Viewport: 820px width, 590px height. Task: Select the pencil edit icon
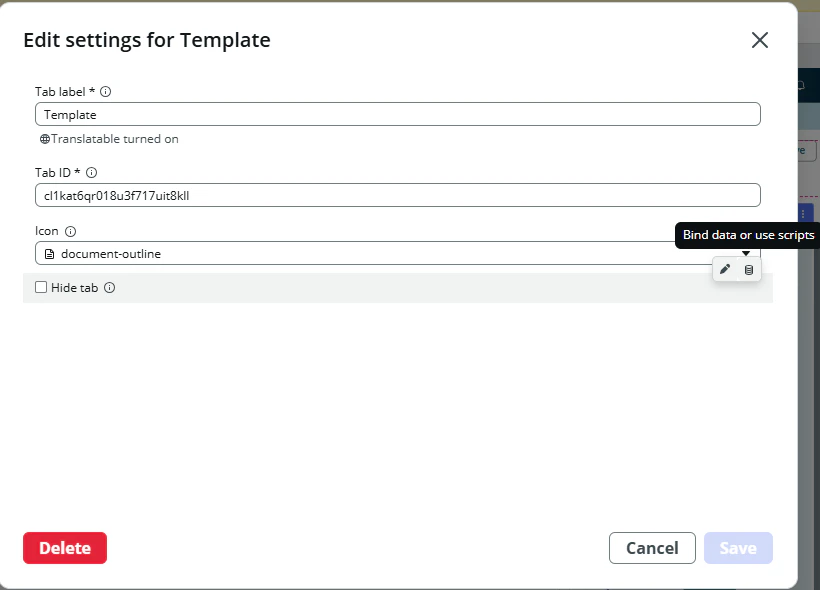(725, 269)
